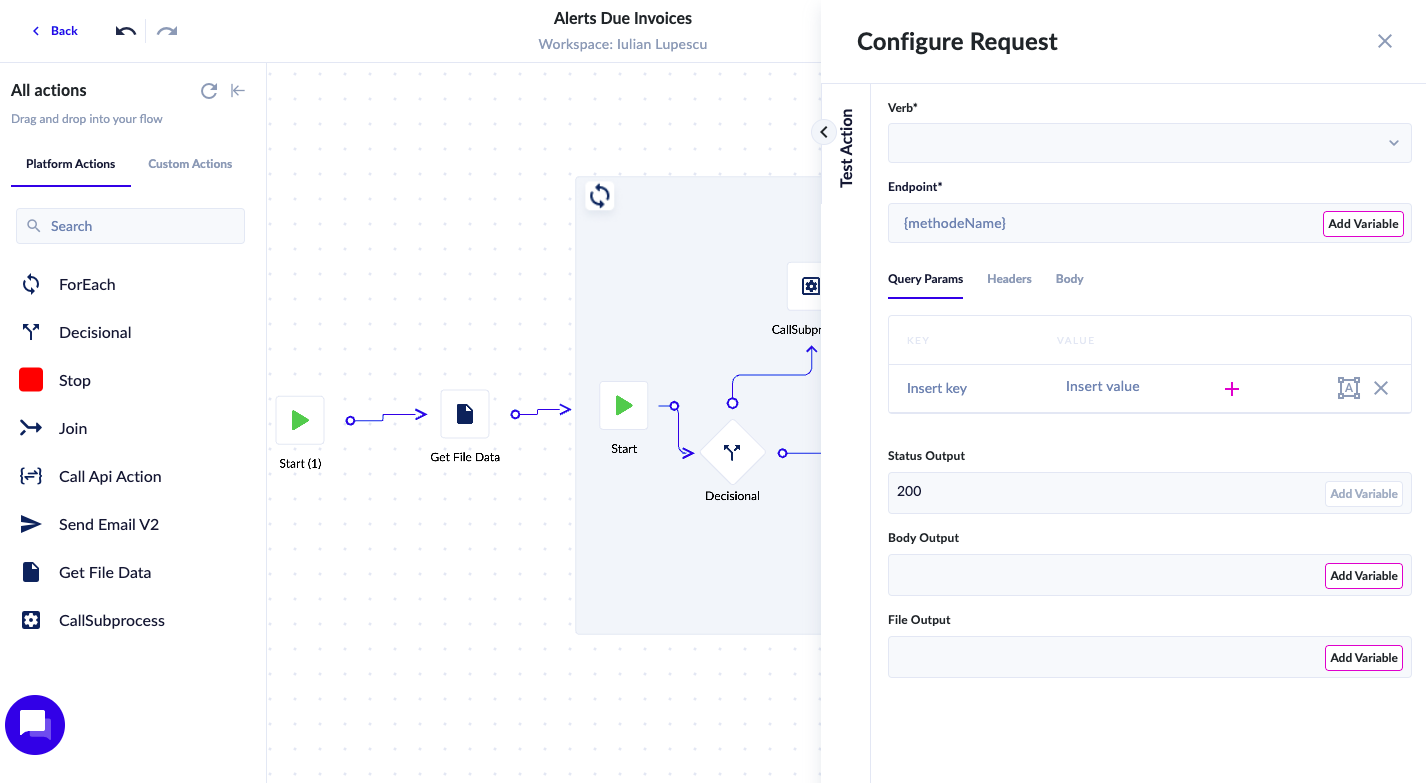
Task: Go Back to previous page
Action: (x=55, y=31)
